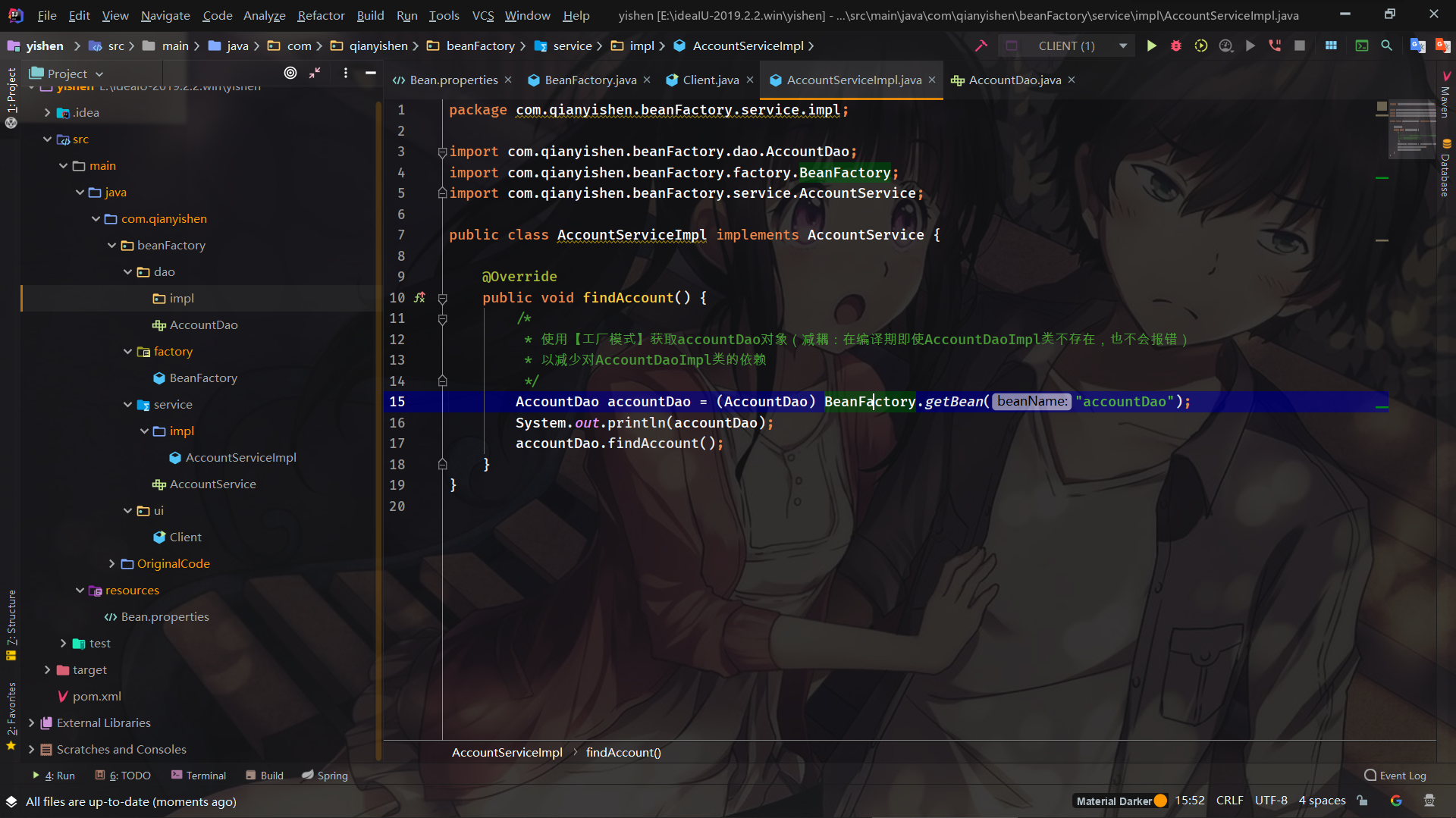Open the Maven side panel
The width and height of the screenshot is (1456, 818).
(x=1446, y=95)
